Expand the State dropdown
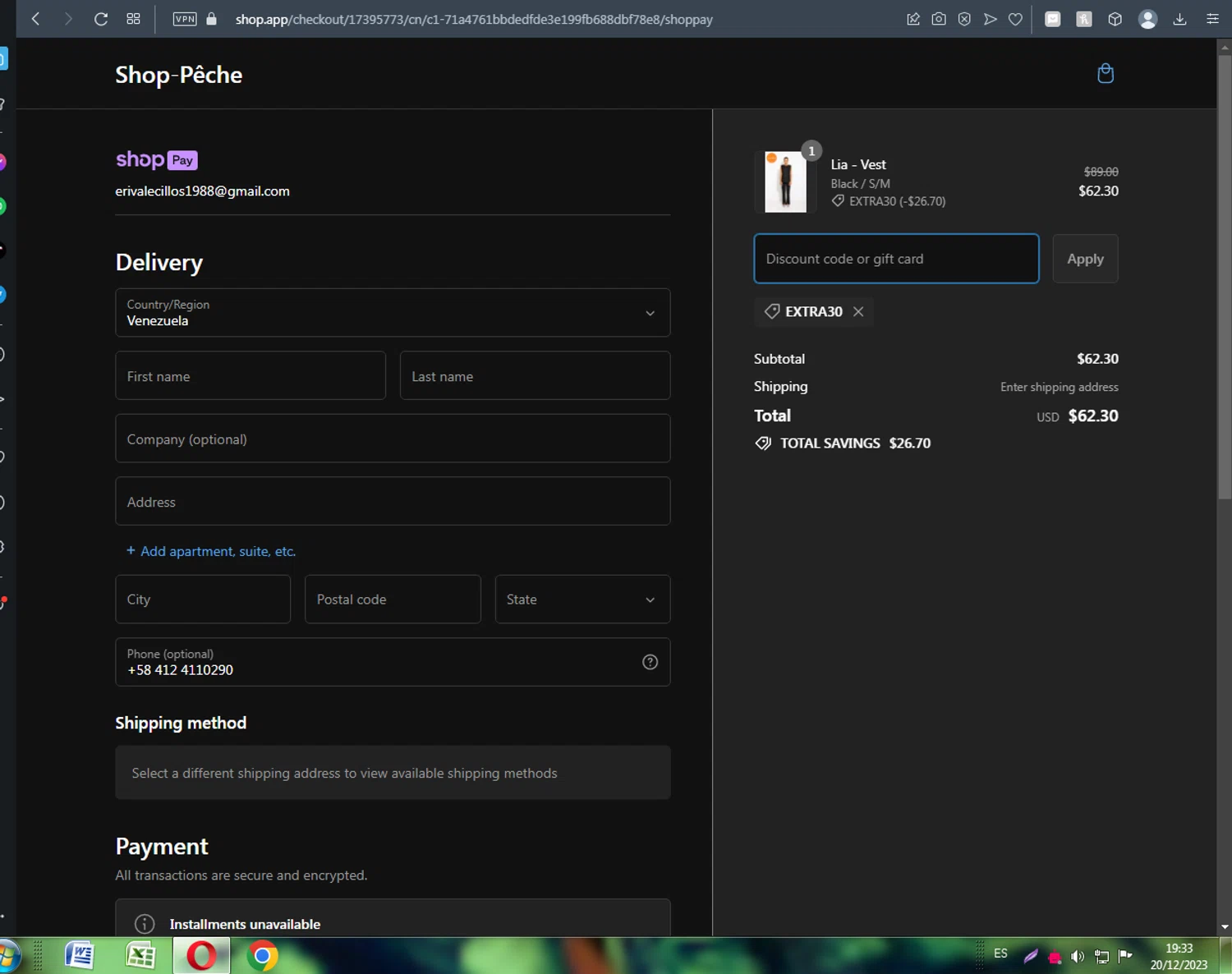Viewport: 1232px width, 974px height. pos(582,599)
